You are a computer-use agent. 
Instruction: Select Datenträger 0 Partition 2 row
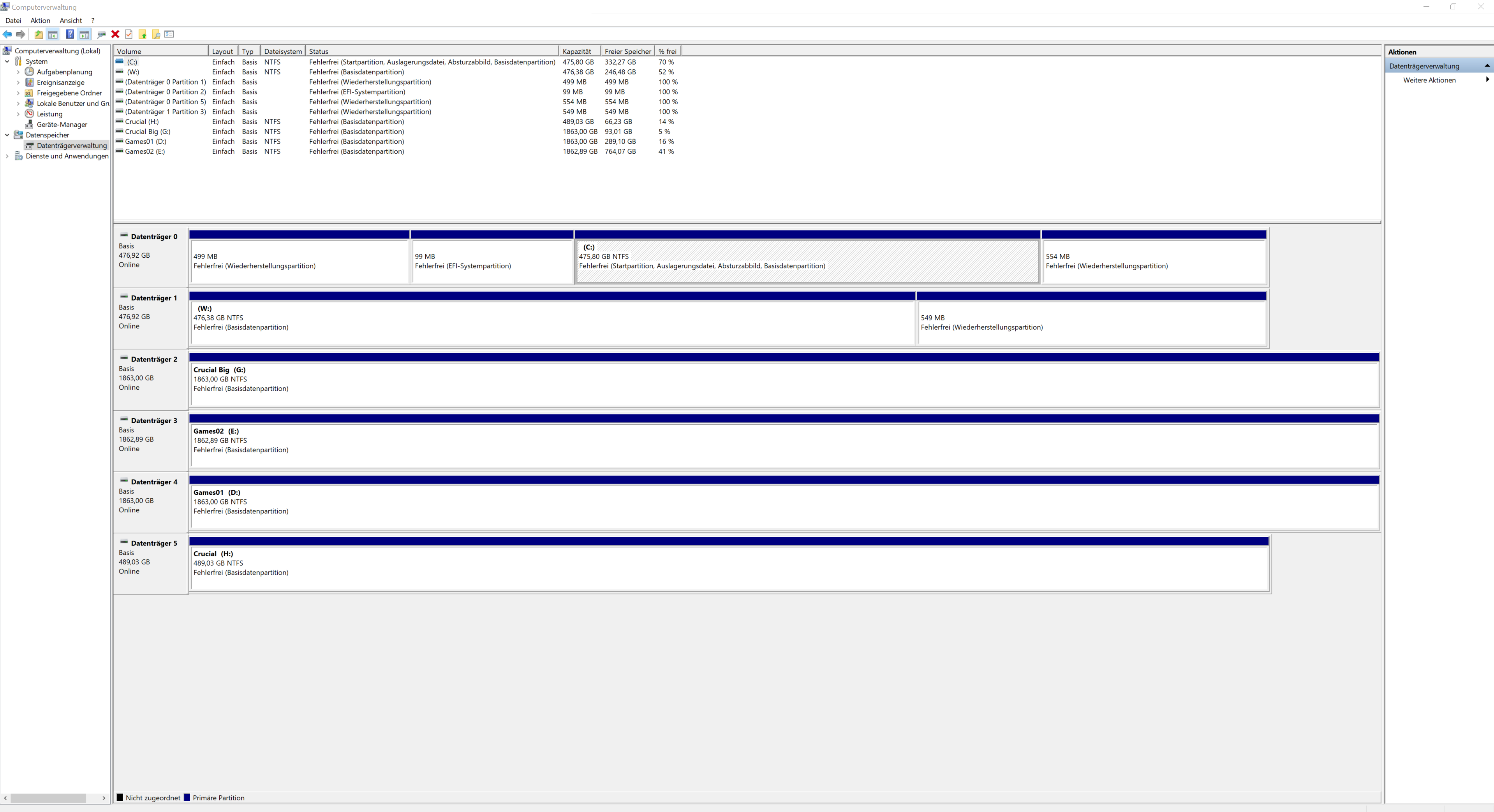(x=397, y=91)
